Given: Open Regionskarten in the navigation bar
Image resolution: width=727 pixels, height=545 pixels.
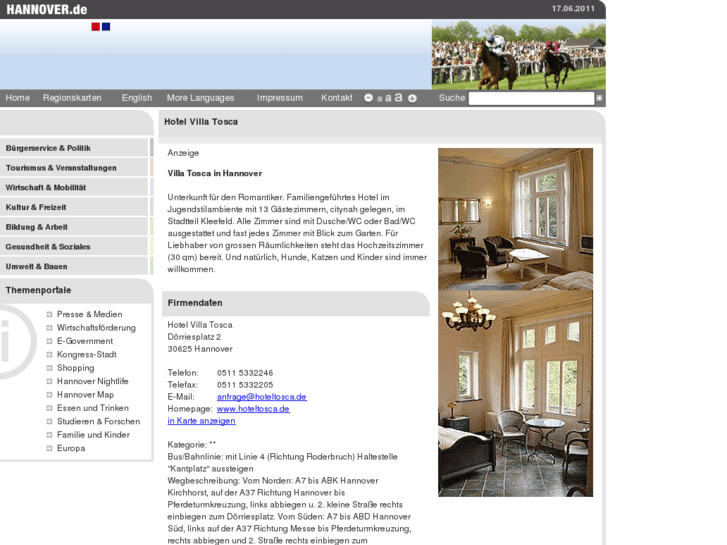Looking at the screenshot, I should (x=72, y=98).
